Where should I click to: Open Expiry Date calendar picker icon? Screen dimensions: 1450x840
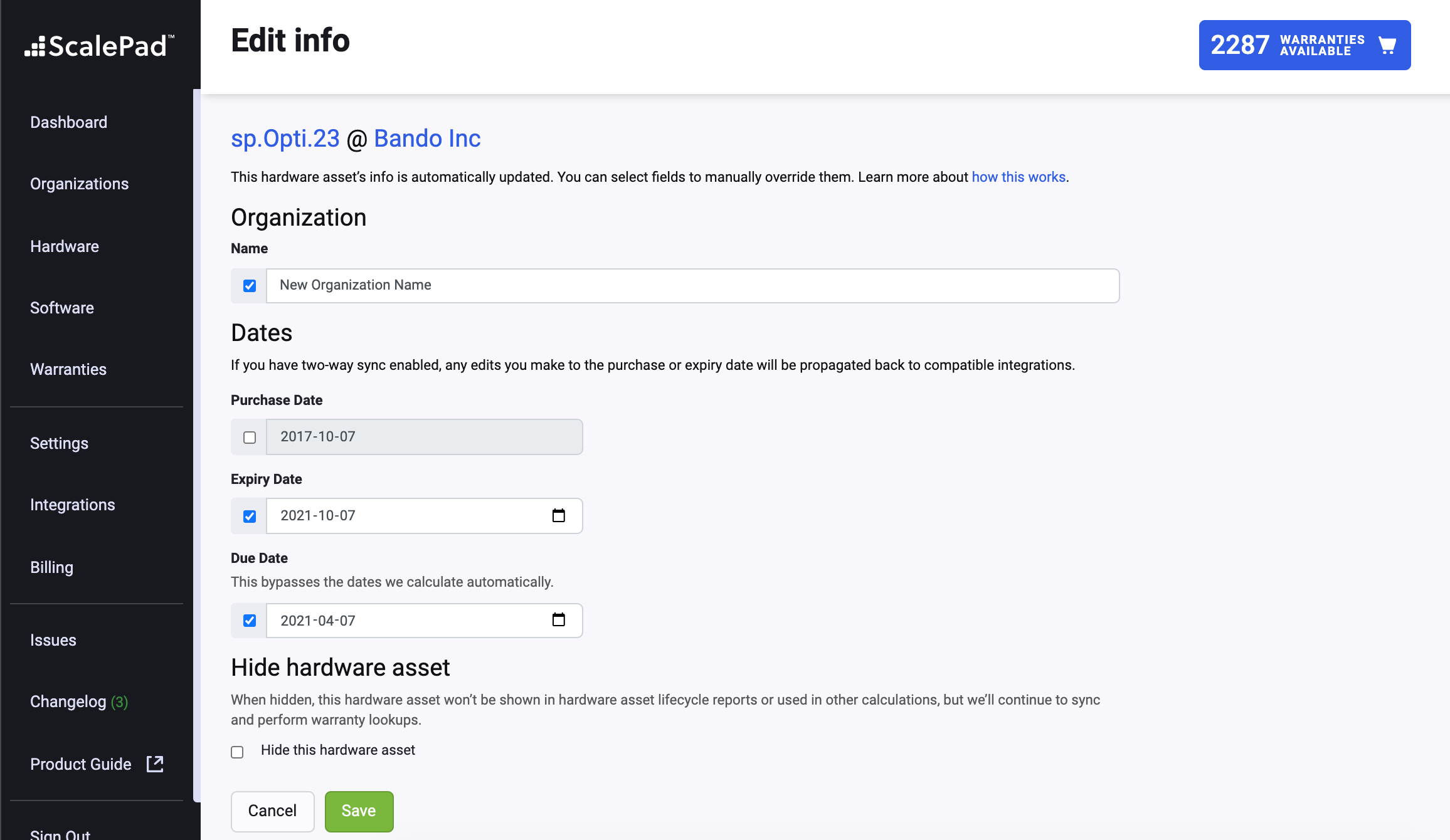558,515
